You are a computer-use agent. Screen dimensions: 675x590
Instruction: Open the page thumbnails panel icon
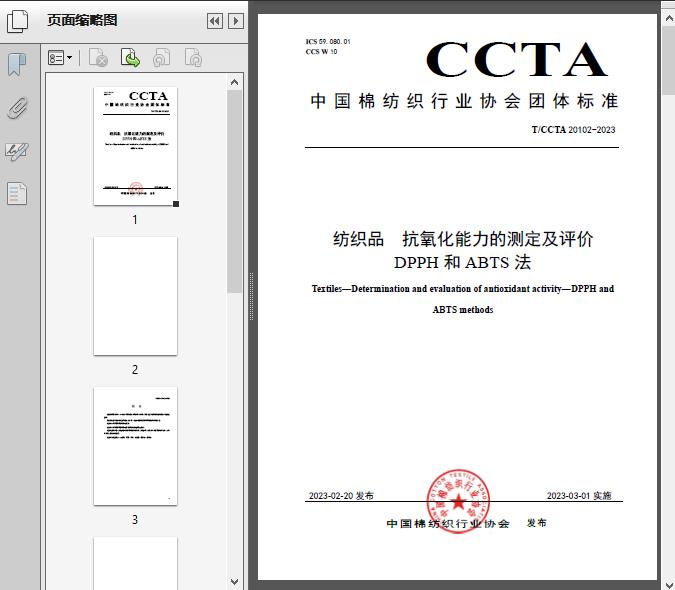17,21
